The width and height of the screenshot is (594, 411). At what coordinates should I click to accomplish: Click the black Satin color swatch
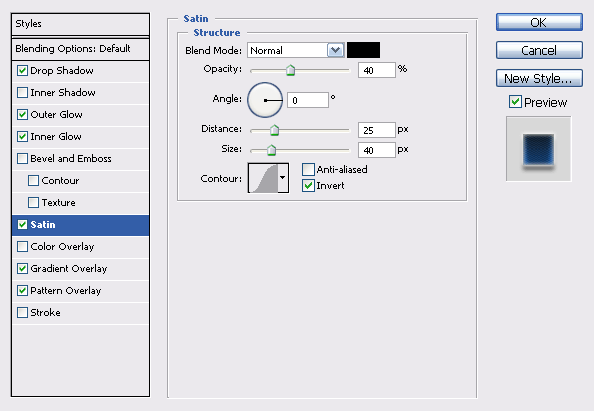363,50
